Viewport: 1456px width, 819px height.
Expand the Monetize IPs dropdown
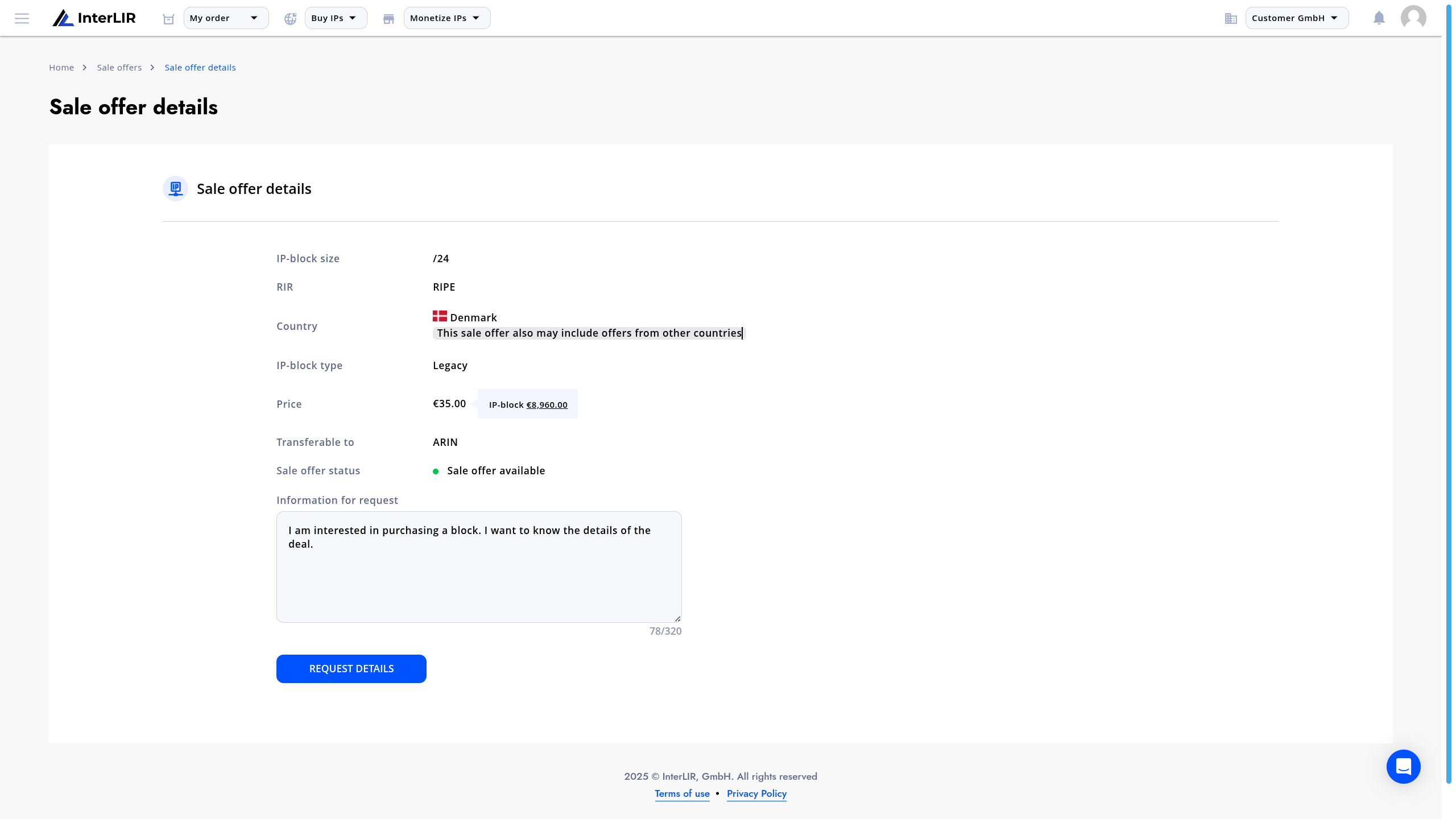click(446, 18)
